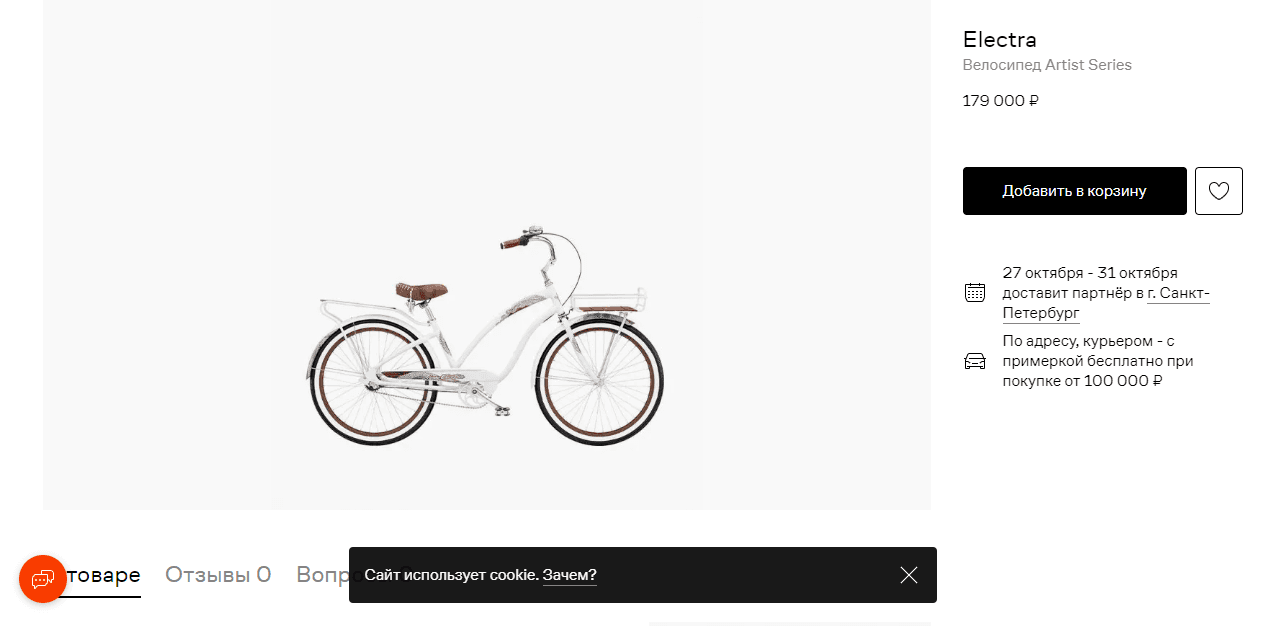
Task: Switch to the Отзывы 0 tab
Action: (218, 575)
